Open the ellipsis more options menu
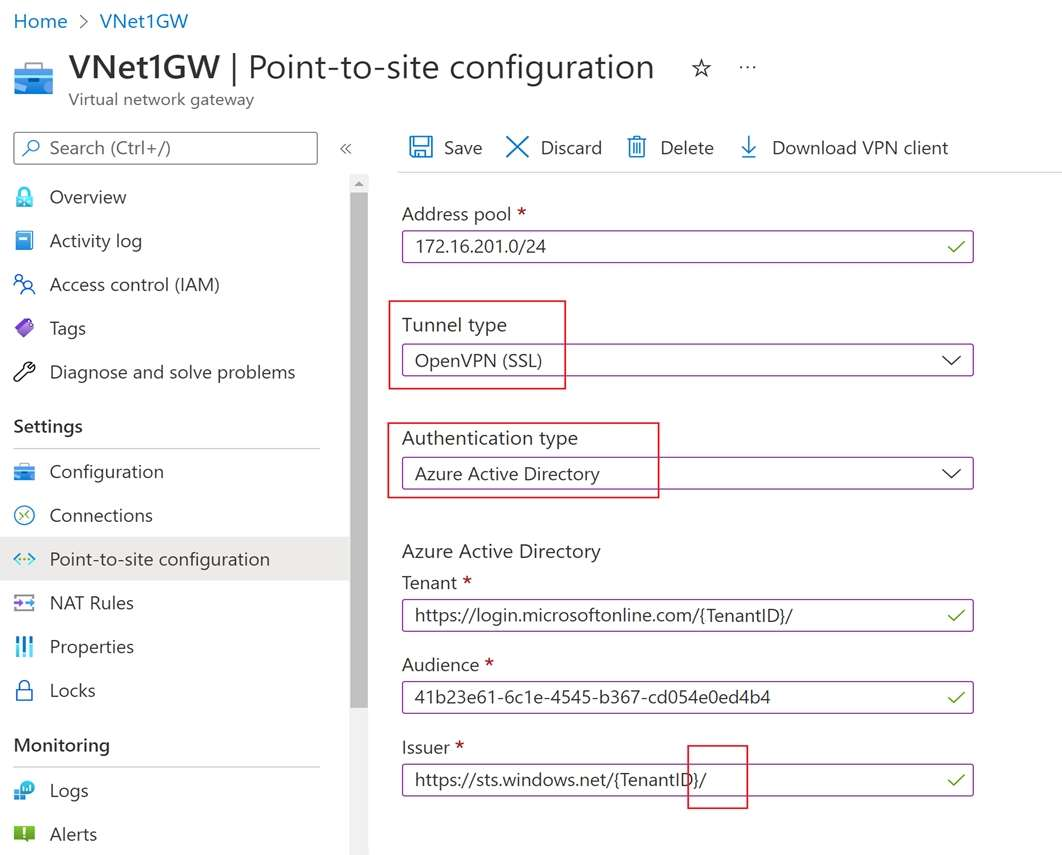The image size is (1062, 855). click(747, 68)
